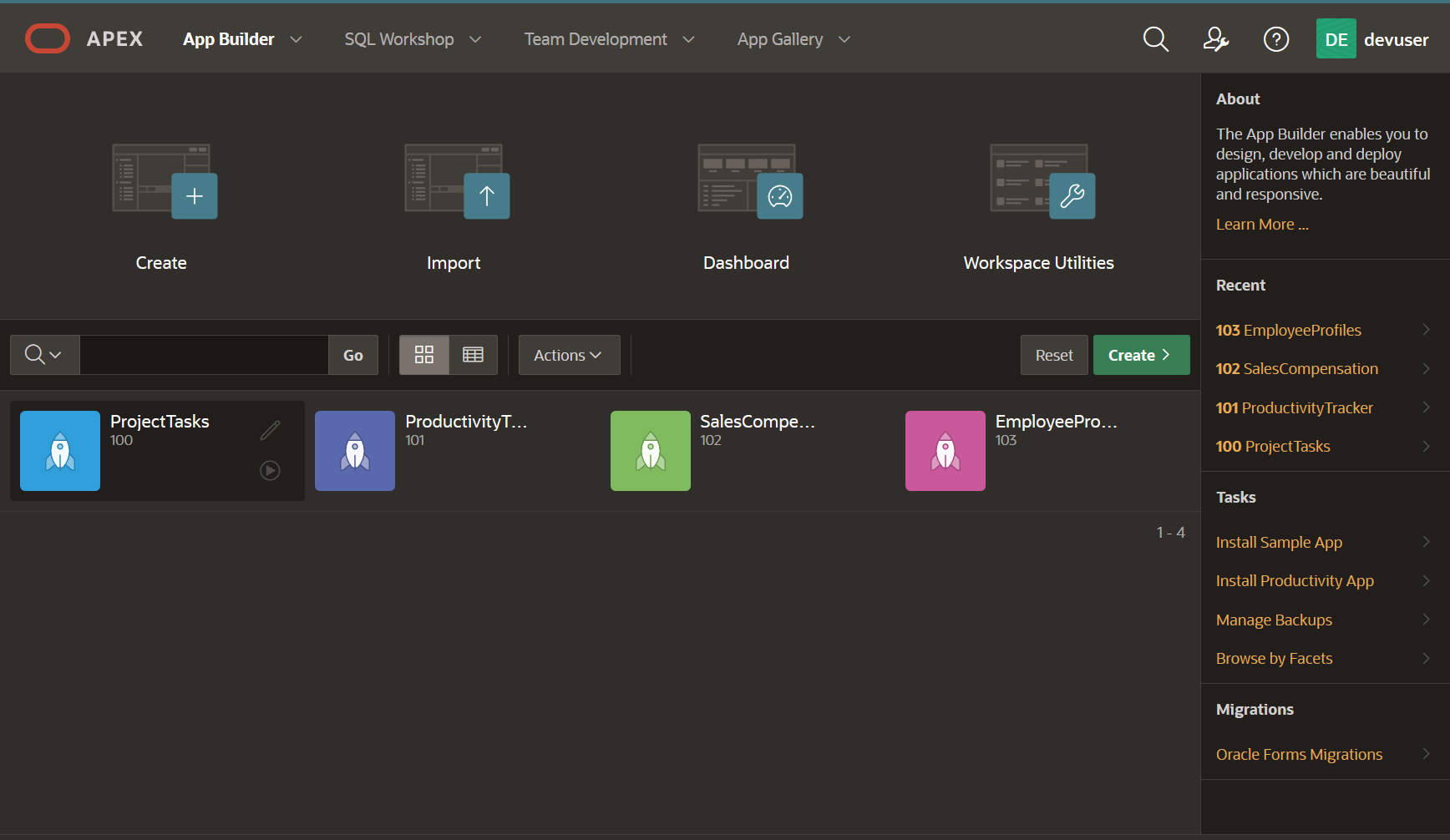
Task: Open the Team Development menu
Action: pyautogui.click(x=595, y=38)
